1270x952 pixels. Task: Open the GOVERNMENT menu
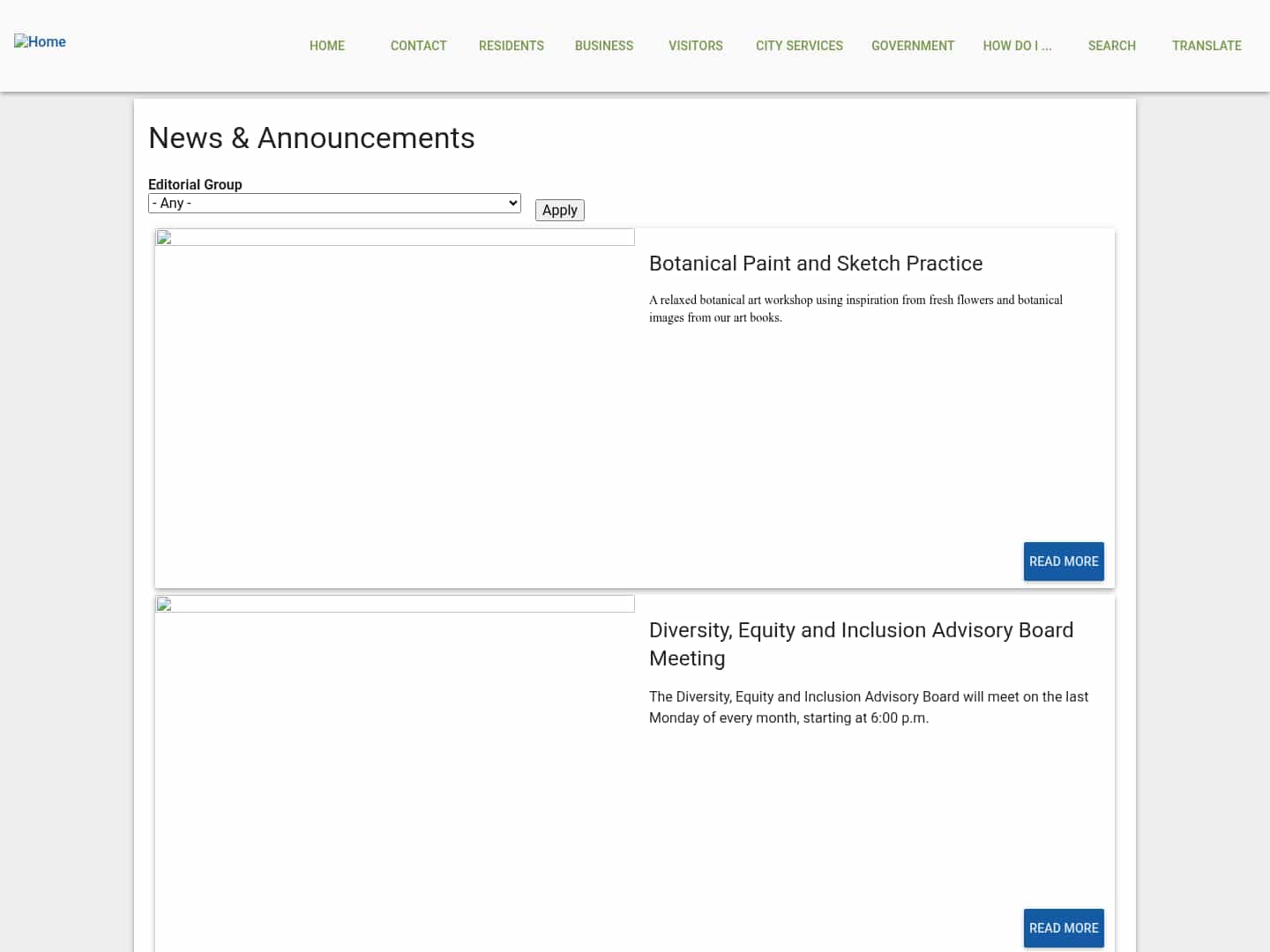click(913, 46)
